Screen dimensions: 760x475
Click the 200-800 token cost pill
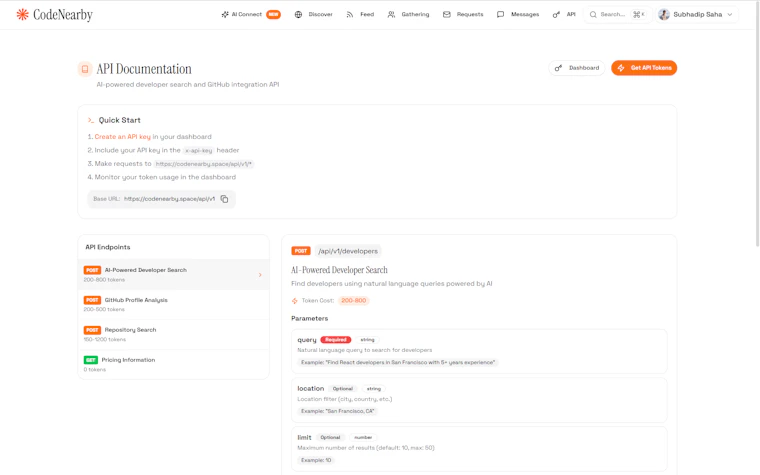(354, 301)
